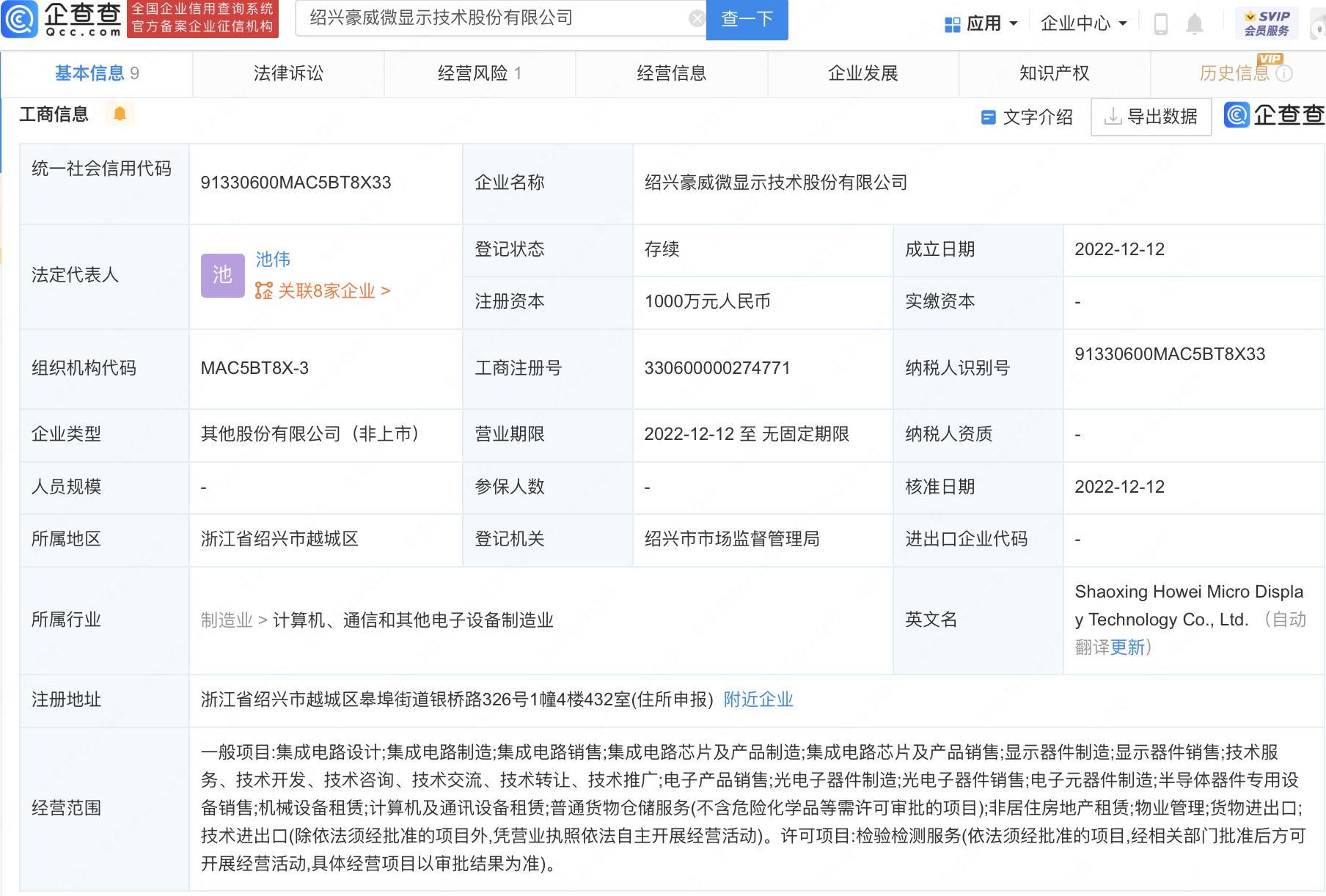The height and width of the screenshot is (896, 1326).
Task: Clear the search box with X icon
Action: tap(696, 19)
